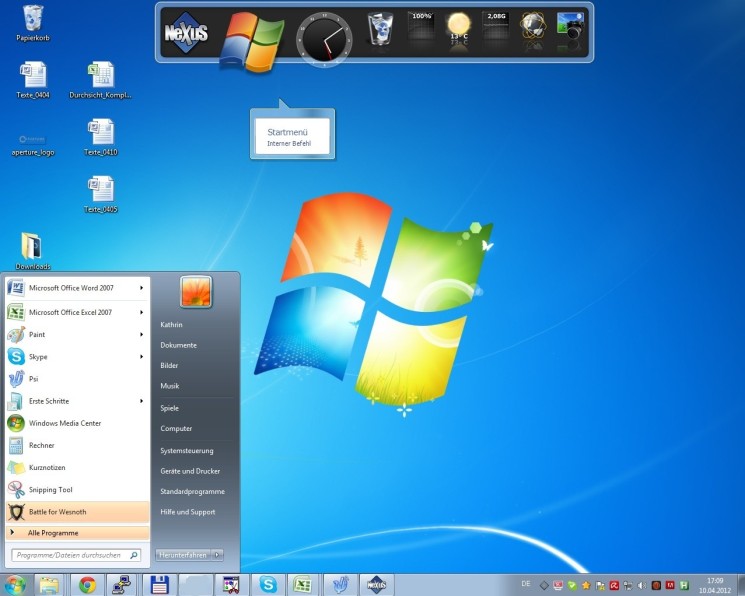Click the Nexus taskbar button

pos(376,585)
